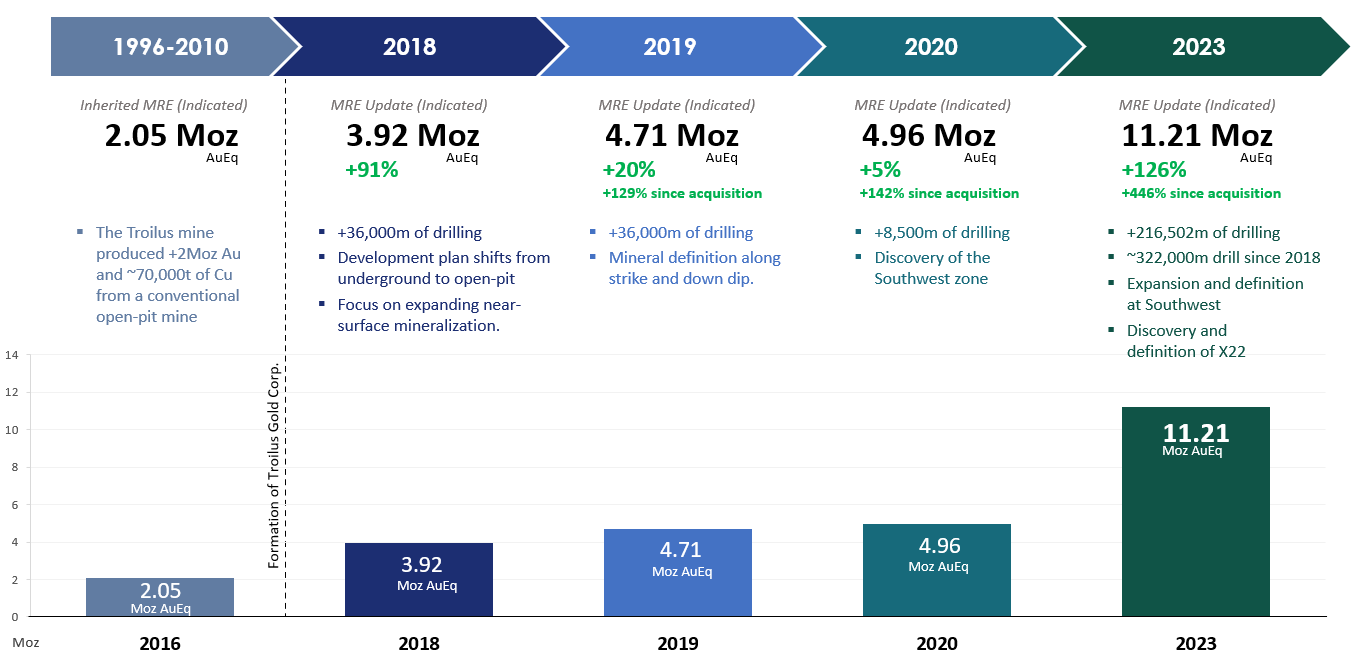1367x665 pixels.
Task: Click the "+446% since acquisition" text
Action: (1201, 194)
